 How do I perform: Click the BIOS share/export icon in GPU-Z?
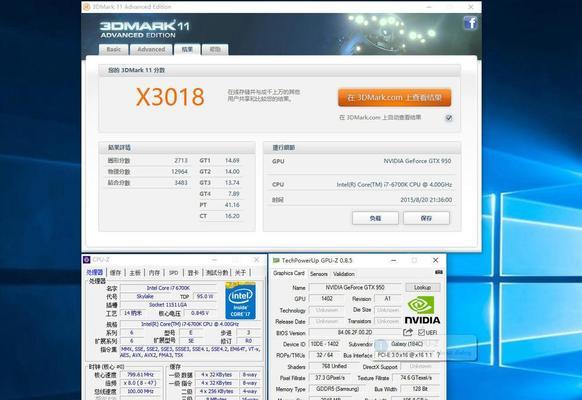coord(408,332)
